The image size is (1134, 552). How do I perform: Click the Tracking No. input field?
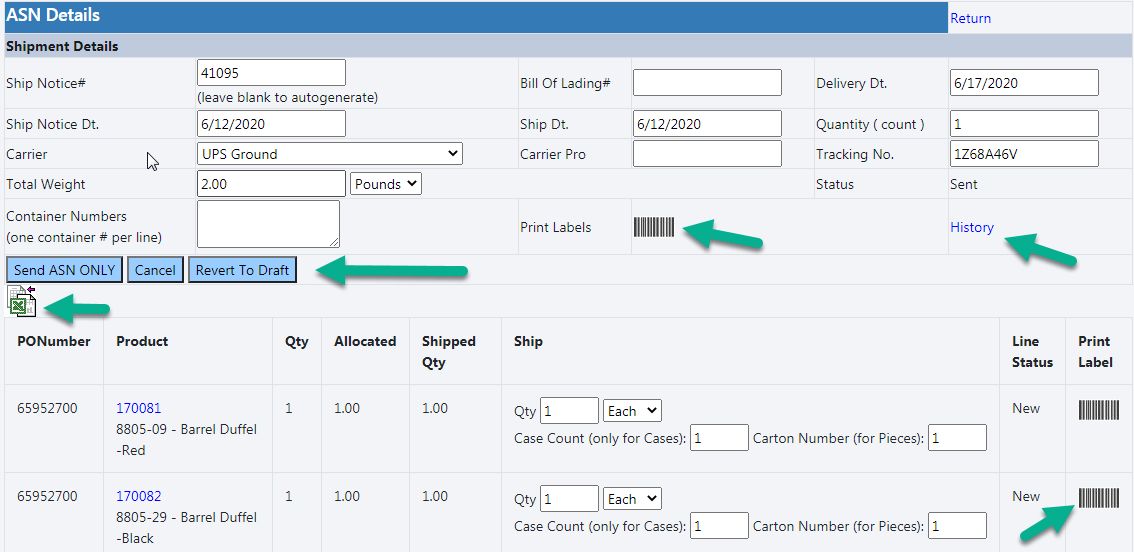tap(1024, 154)
